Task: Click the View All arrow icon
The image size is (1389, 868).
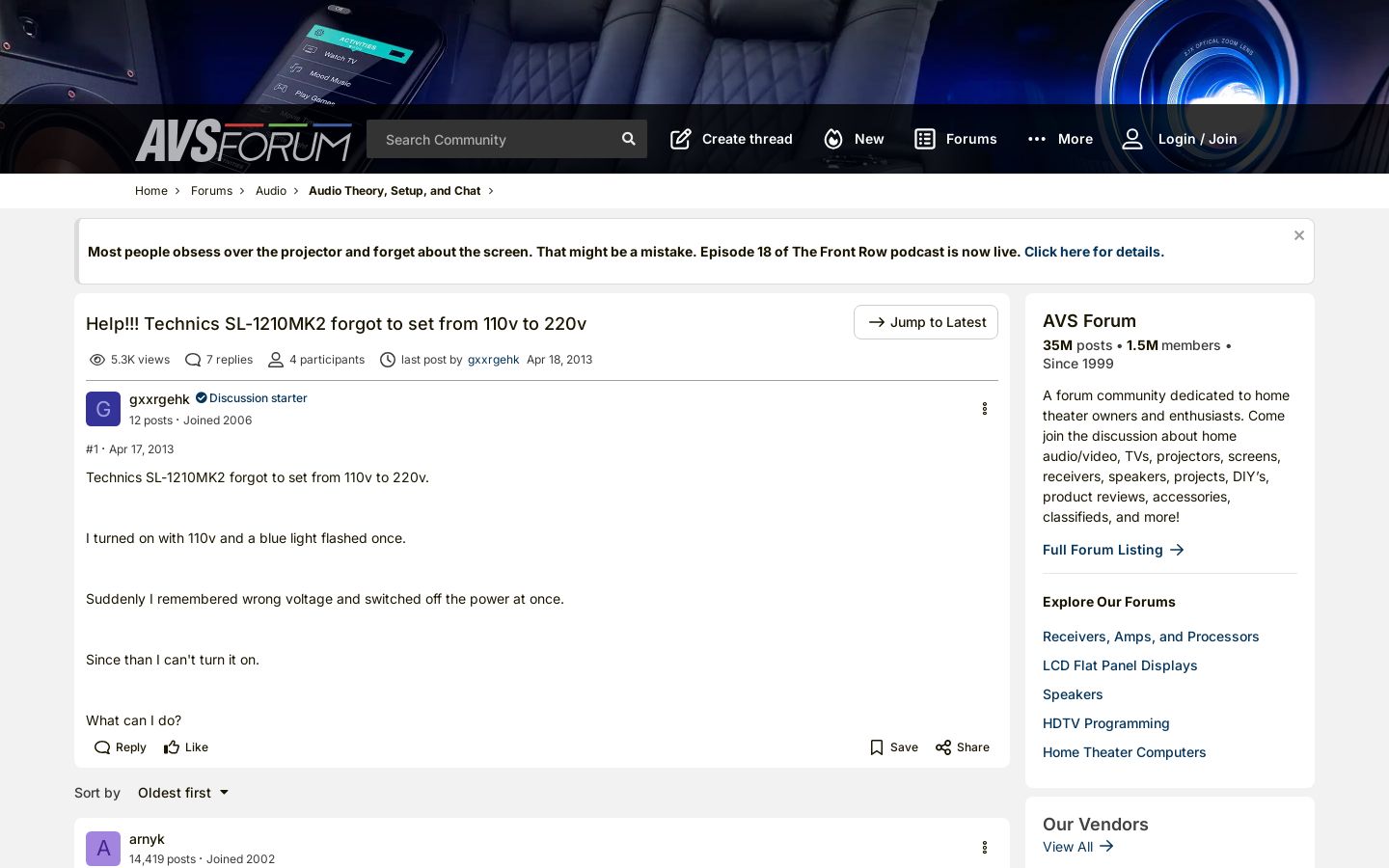Action: 1106,846
